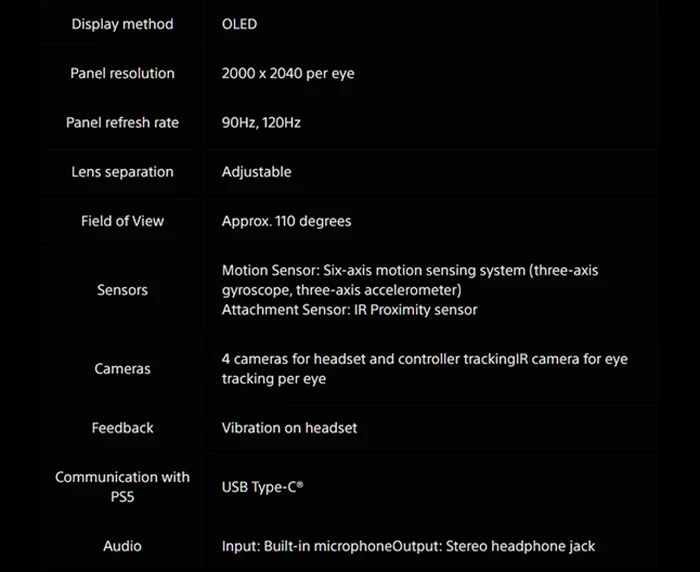Select the Approx. 110 degrees value
The width and height of the screenshot is (700, 572).
pos(287,221)
